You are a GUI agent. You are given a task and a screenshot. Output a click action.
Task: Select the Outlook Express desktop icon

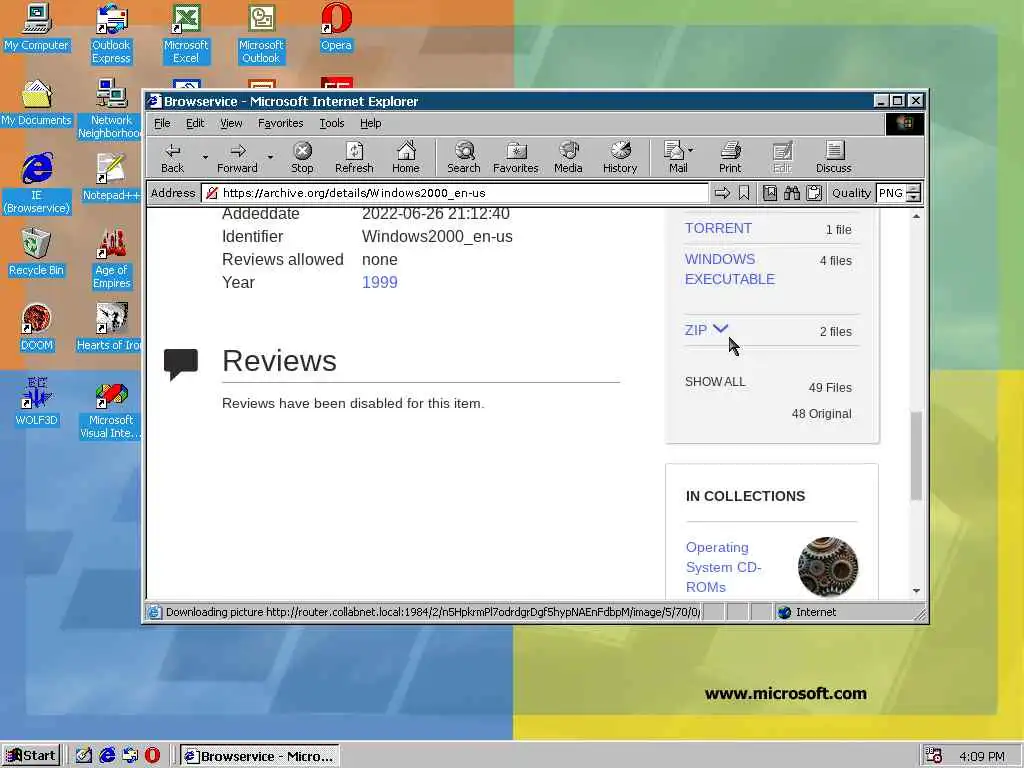tap(111, 33)
